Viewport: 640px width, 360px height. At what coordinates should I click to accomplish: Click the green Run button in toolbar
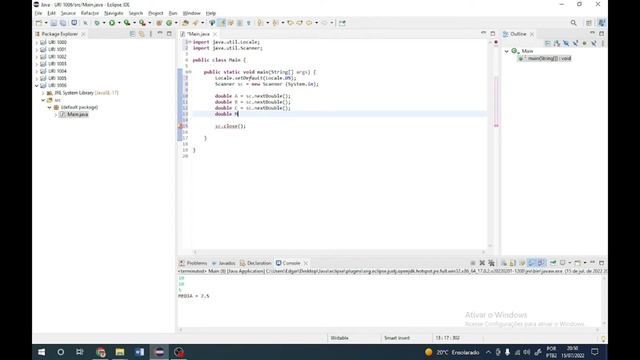(x=111, y=23)
